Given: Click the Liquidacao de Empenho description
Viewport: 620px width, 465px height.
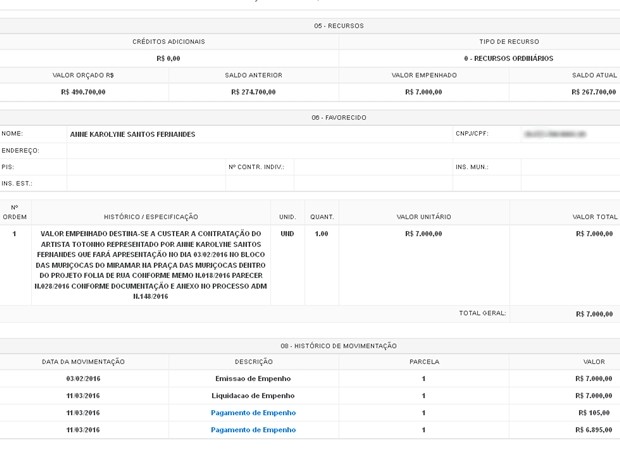Looking at the screenshot, I should pyautogui.click(x=253, y=395).
